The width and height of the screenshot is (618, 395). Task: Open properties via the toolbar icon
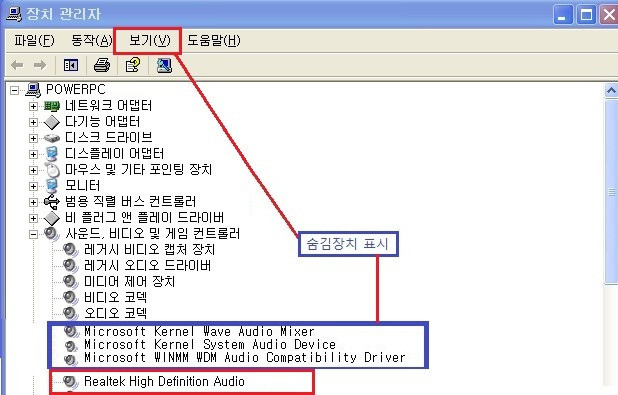point(133,65)
